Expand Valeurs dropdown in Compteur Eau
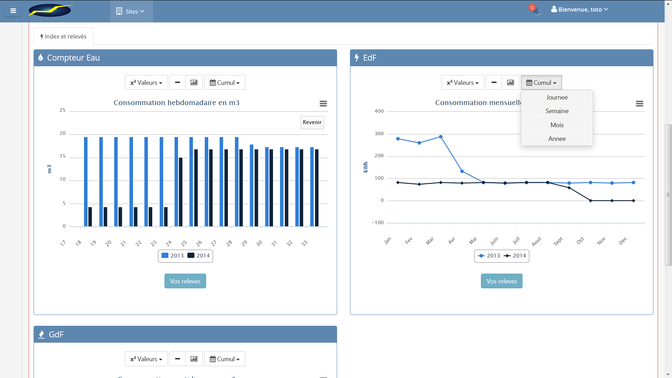 [x=146, y=83]
